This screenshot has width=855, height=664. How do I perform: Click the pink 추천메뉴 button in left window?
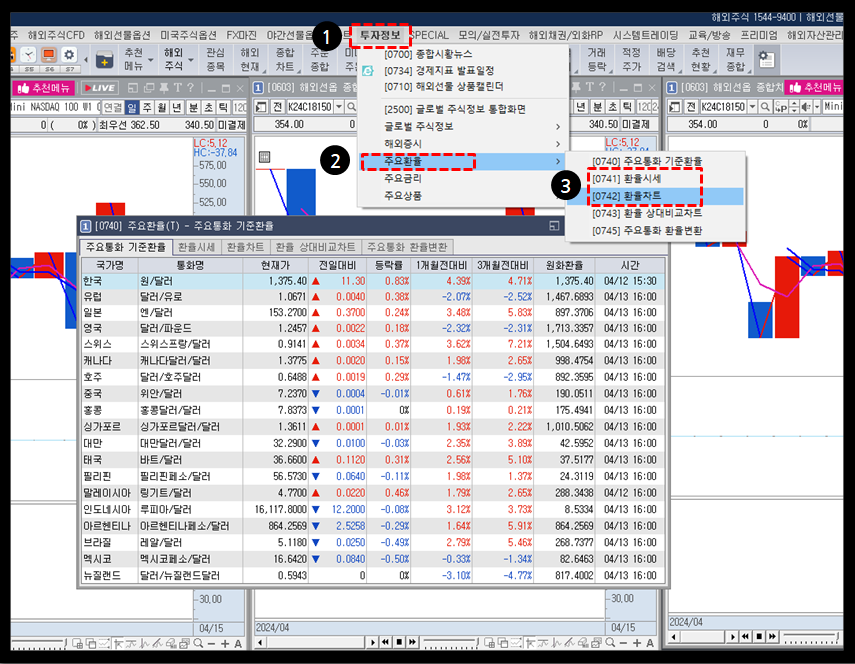[x=44, y=88]
